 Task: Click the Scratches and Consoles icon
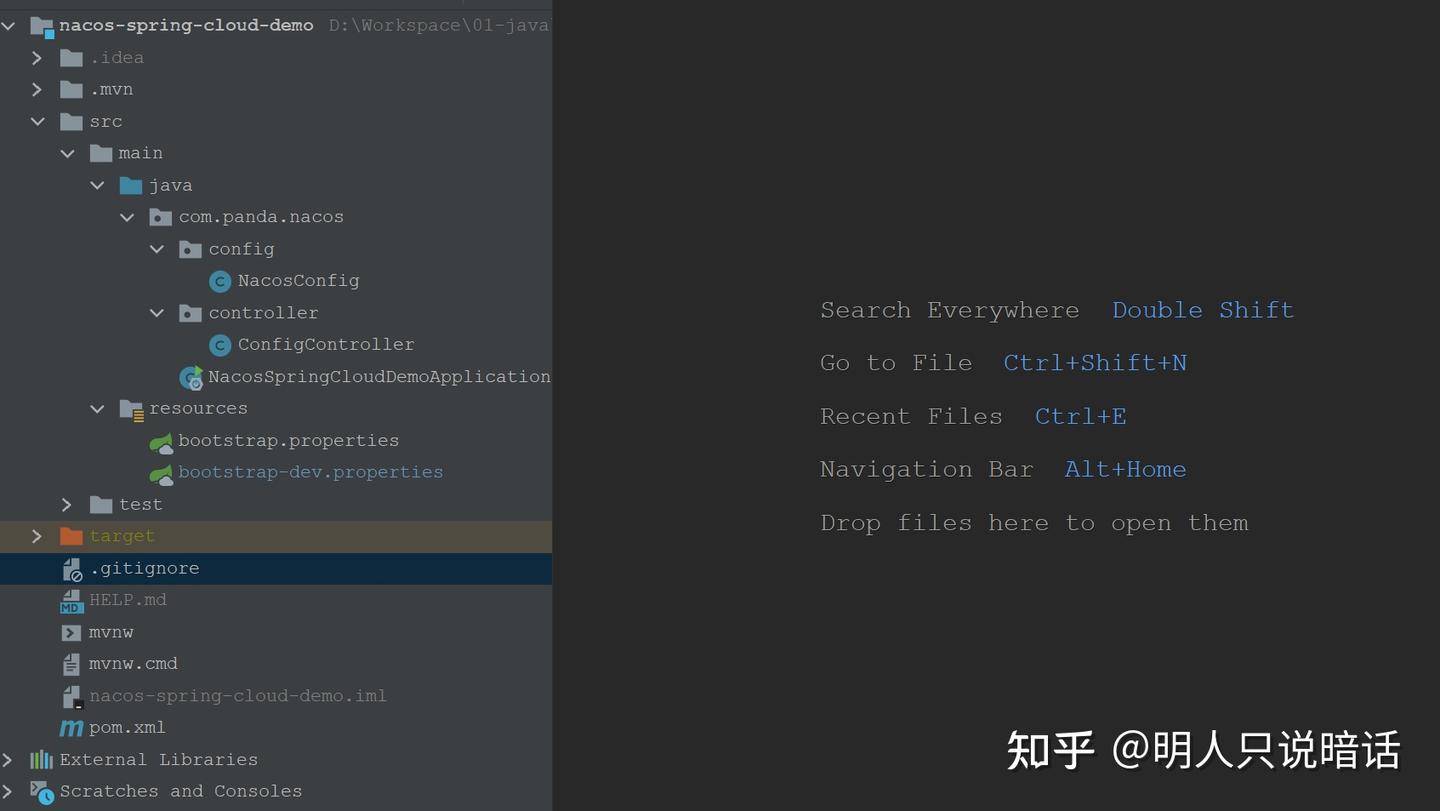pos(41,791)
